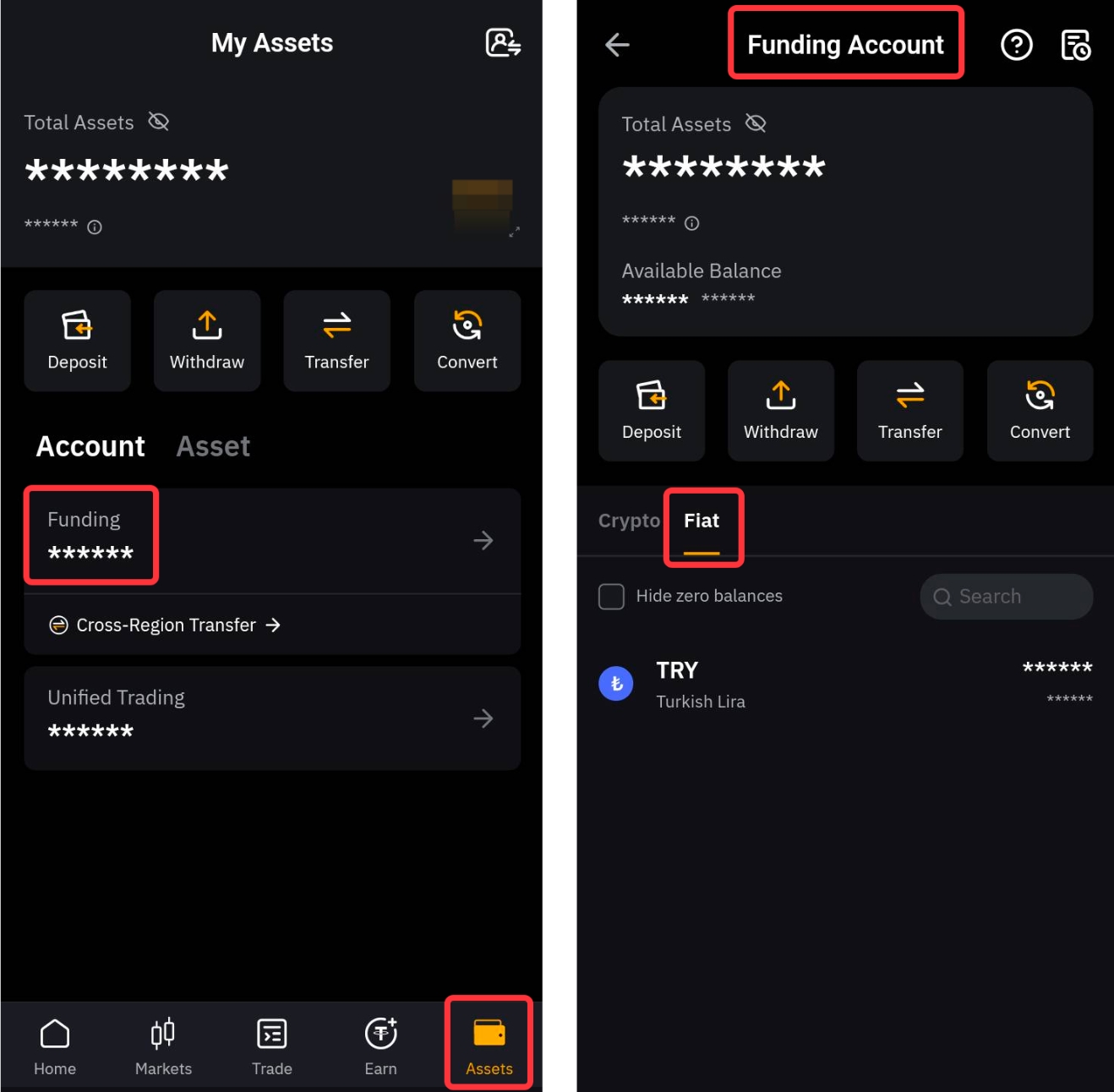The height and width of the screenshot is (1092, 1114).
Task: Toggle visibility eye next to My Assets total
Action: 159,122
